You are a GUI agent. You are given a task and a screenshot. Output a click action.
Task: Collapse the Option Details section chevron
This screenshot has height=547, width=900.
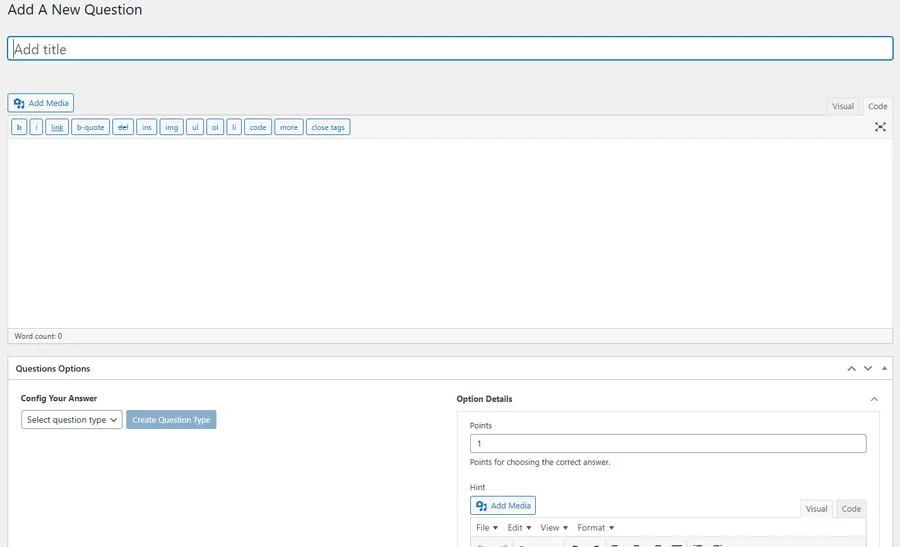click(x=874, y=399)
